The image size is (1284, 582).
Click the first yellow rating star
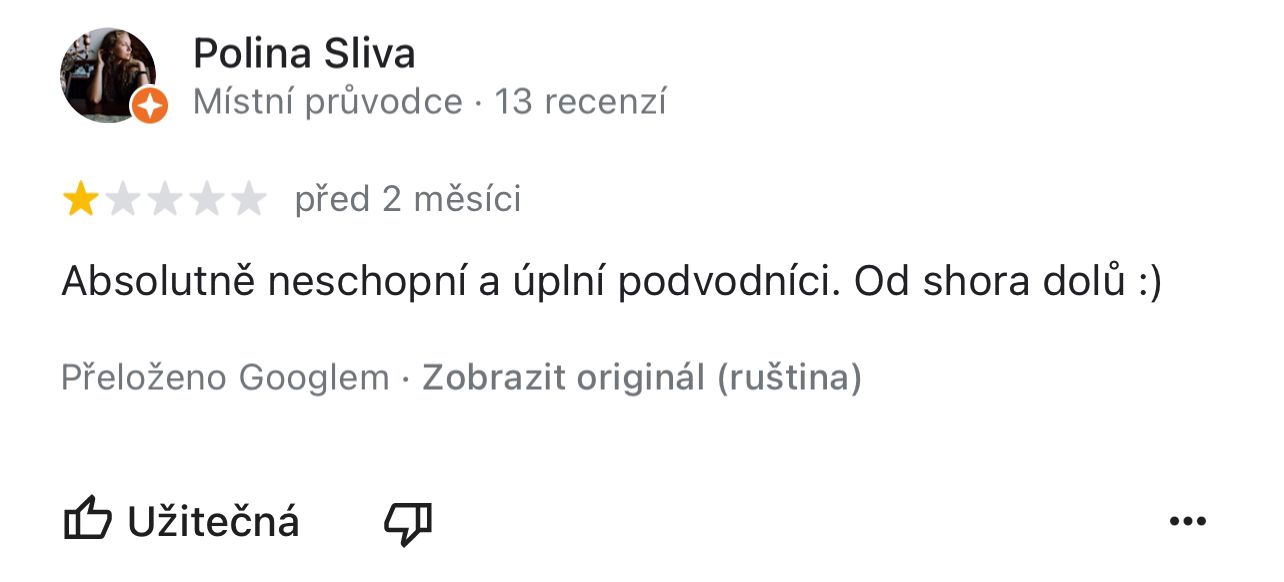click(80, 200)
